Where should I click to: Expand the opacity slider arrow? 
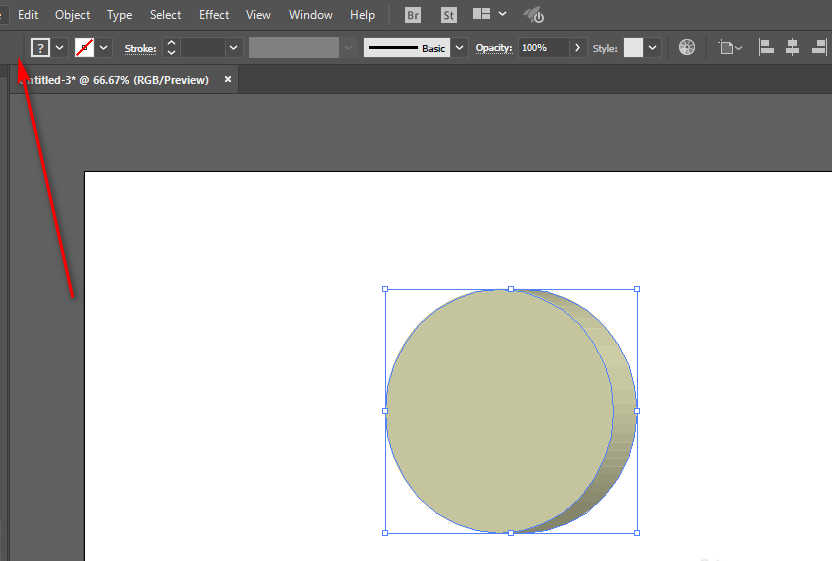[x=577, y=48]
